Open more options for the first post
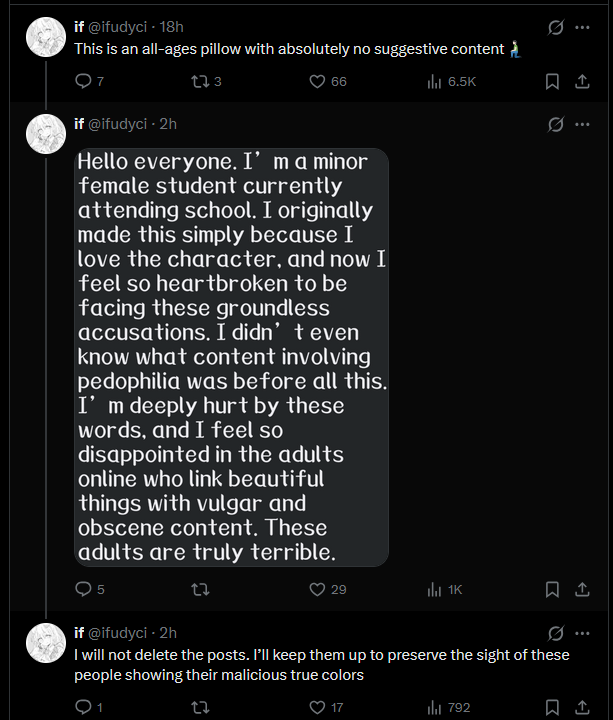 pyautogui.click(x=582, y=27)
